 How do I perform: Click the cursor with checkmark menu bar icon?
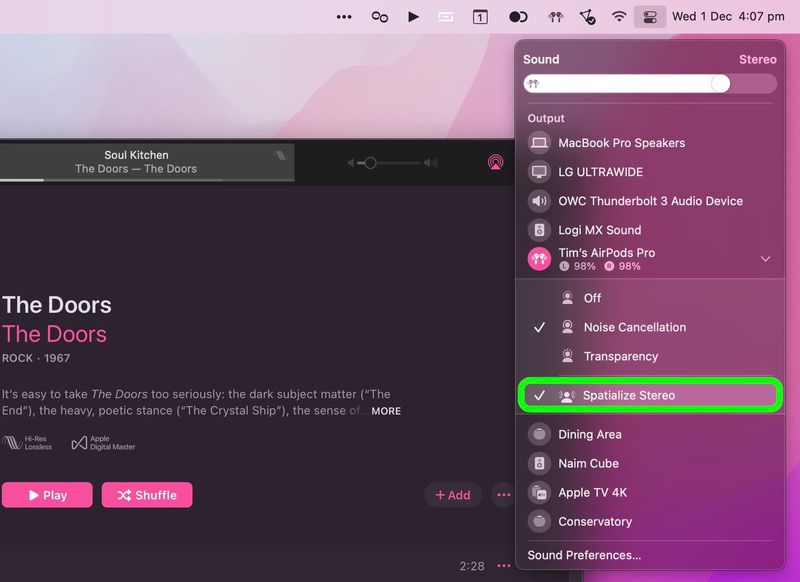(588, 17)
